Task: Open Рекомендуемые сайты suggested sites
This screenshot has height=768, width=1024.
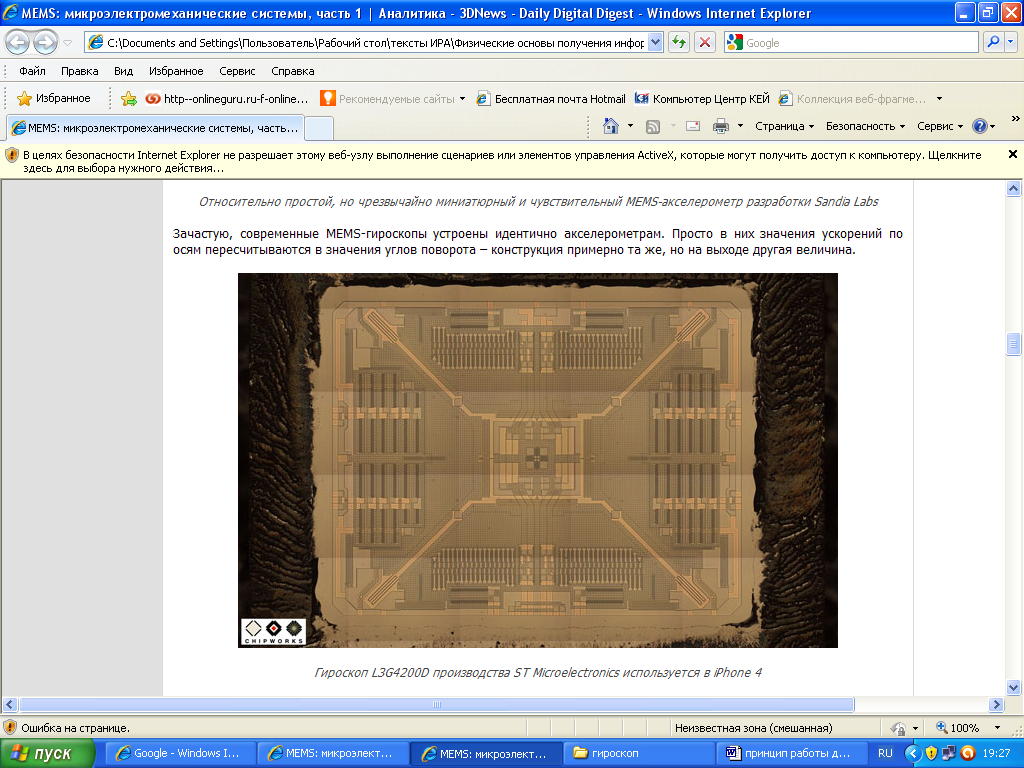Action: pos(388,99)
